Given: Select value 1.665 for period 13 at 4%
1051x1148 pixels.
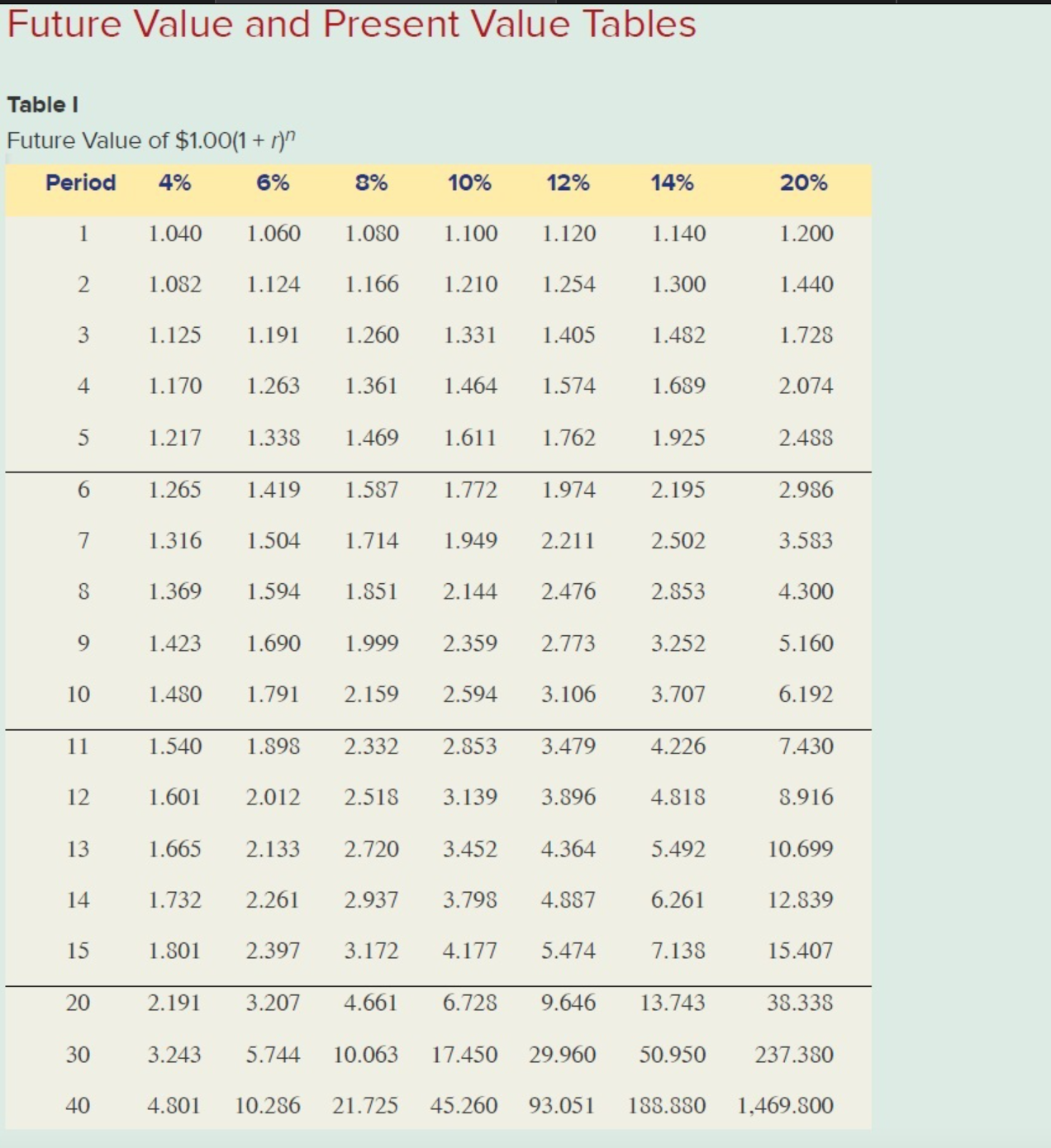Looking at the screenshot, I should pyautogui.click(x=174, y=849).
